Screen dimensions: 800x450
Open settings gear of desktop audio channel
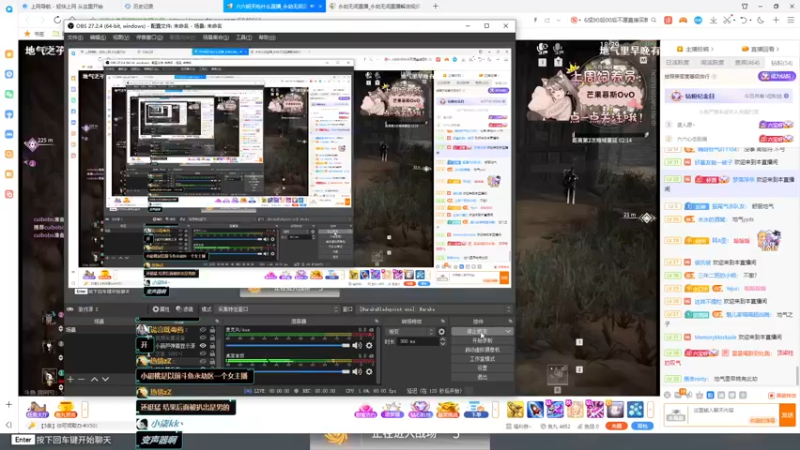[369, 371]
